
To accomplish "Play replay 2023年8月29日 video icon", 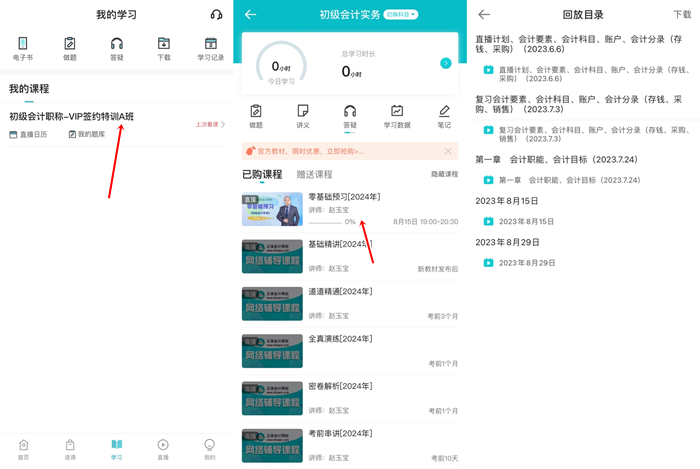I will 488,263.
